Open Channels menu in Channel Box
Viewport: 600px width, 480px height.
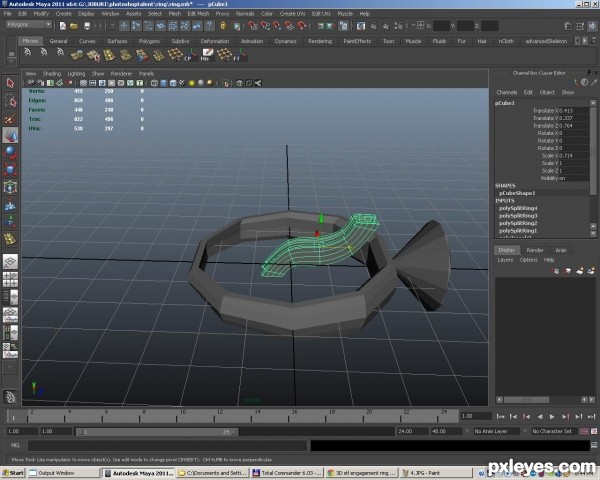[507, 92]
